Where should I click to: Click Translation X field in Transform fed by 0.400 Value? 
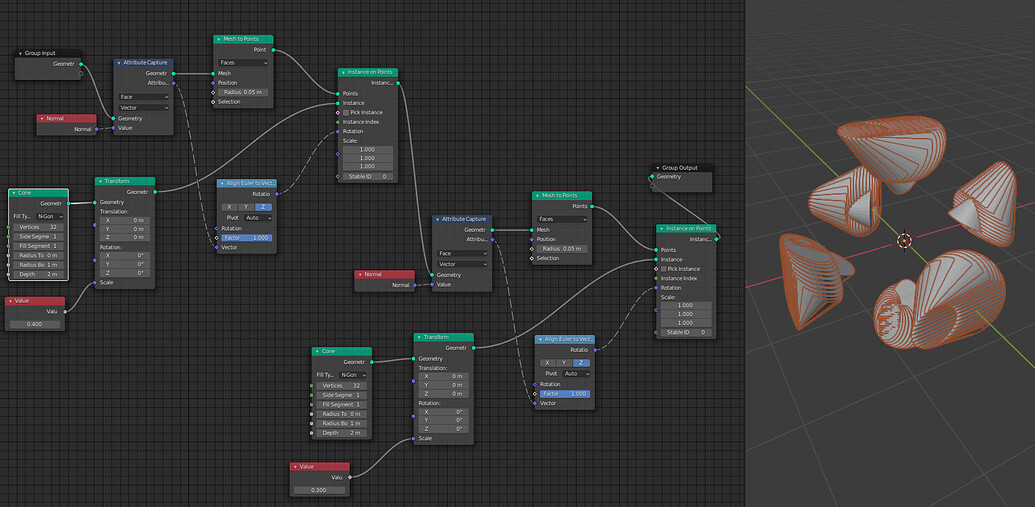pos(125,220)
